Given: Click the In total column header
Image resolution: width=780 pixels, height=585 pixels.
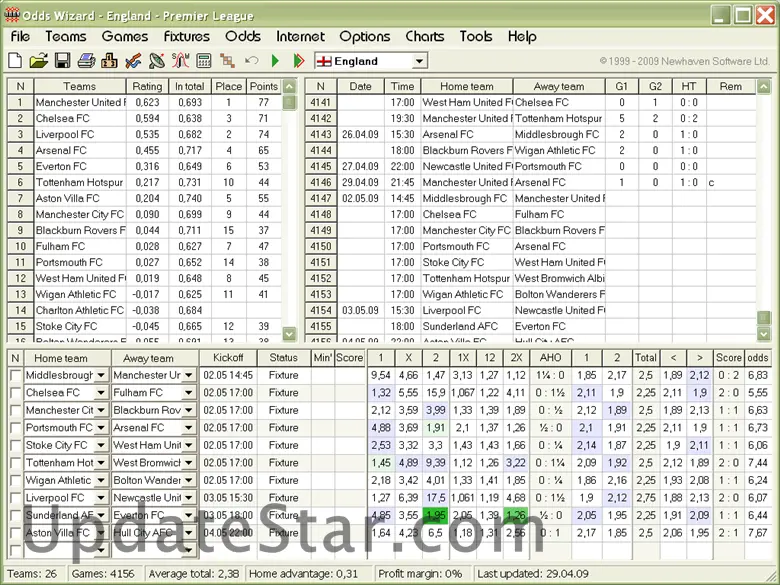Looking at the screenshot, I should point(190,87).
